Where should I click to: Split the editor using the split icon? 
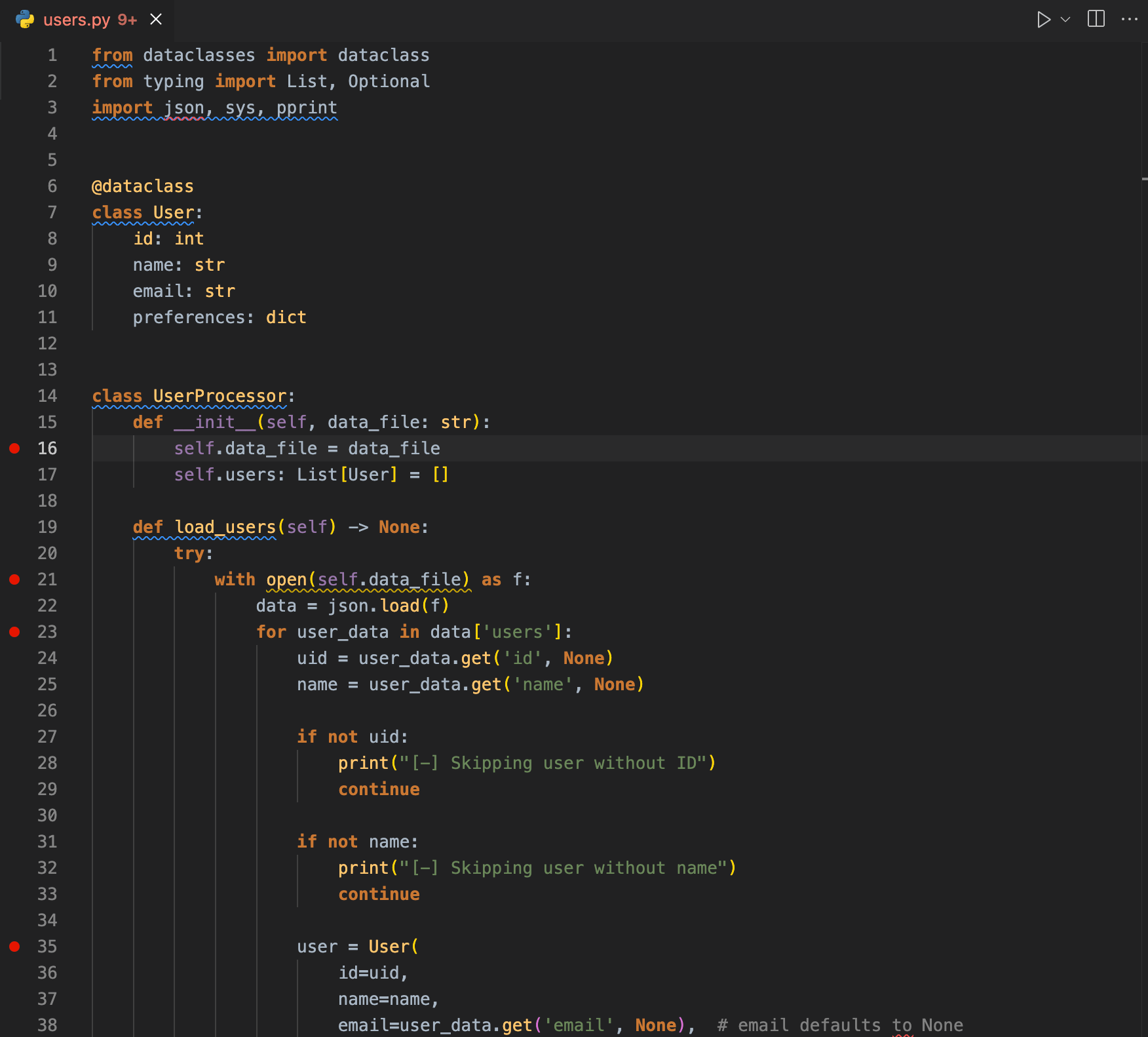[x=1095, y=20]
